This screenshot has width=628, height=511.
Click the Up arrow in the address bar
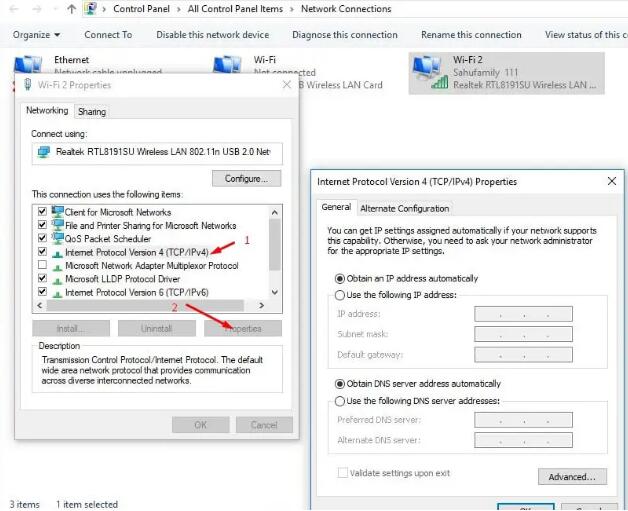tap(72, 9)
